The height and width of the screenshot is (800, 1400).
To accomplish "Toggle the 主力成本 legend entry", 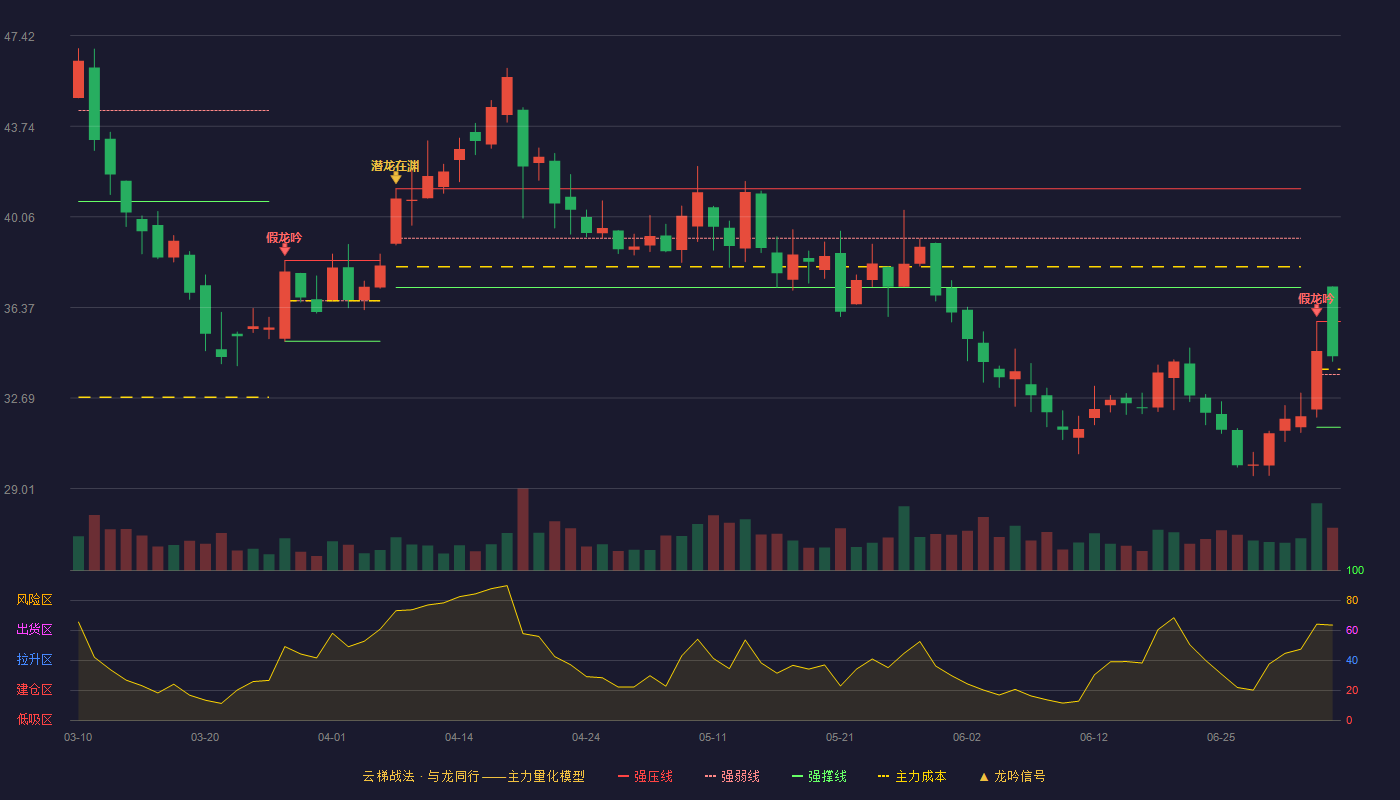I will pos(912,776).
